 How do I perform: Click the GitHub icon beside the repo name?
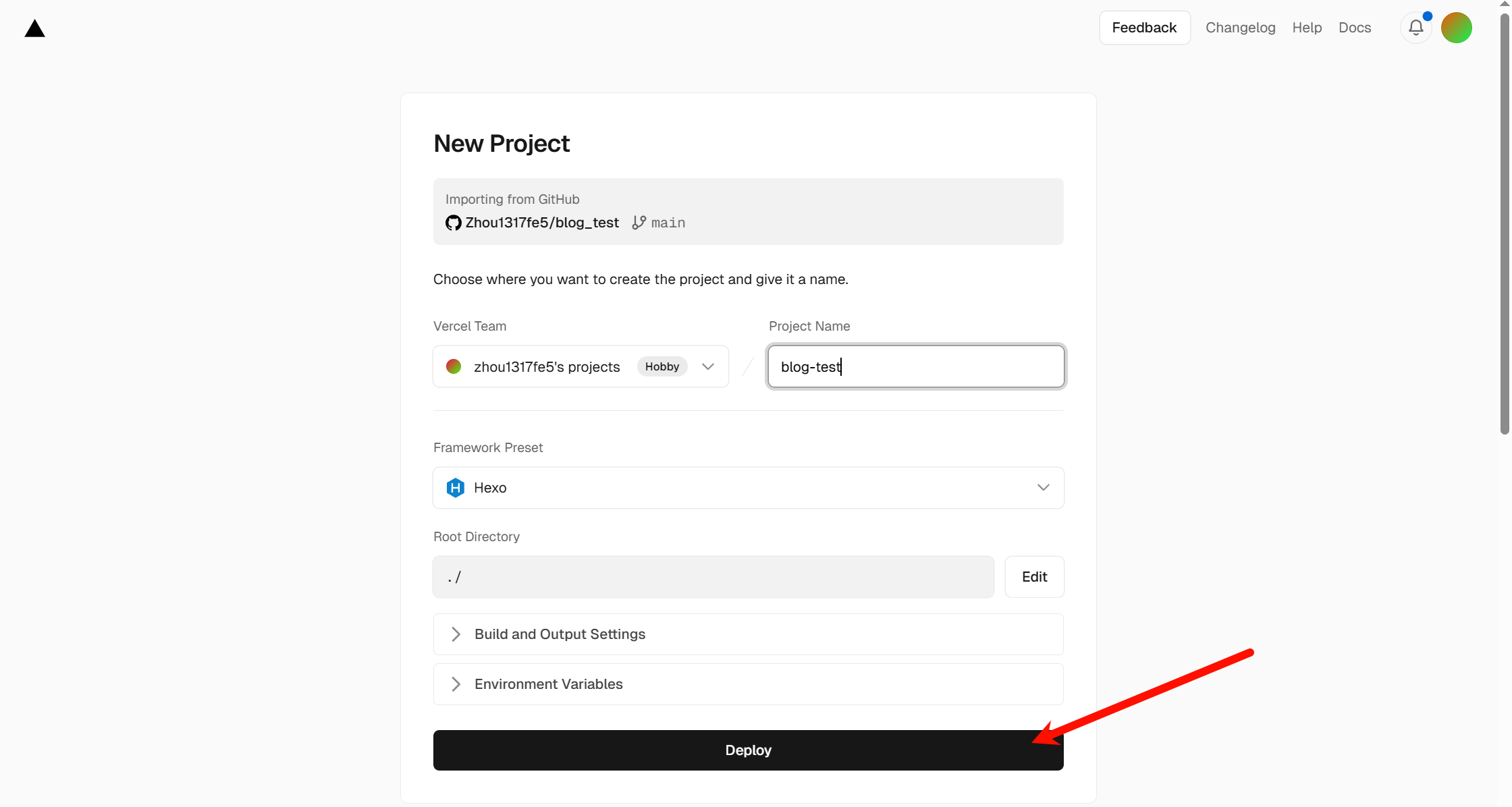[453, 223]
